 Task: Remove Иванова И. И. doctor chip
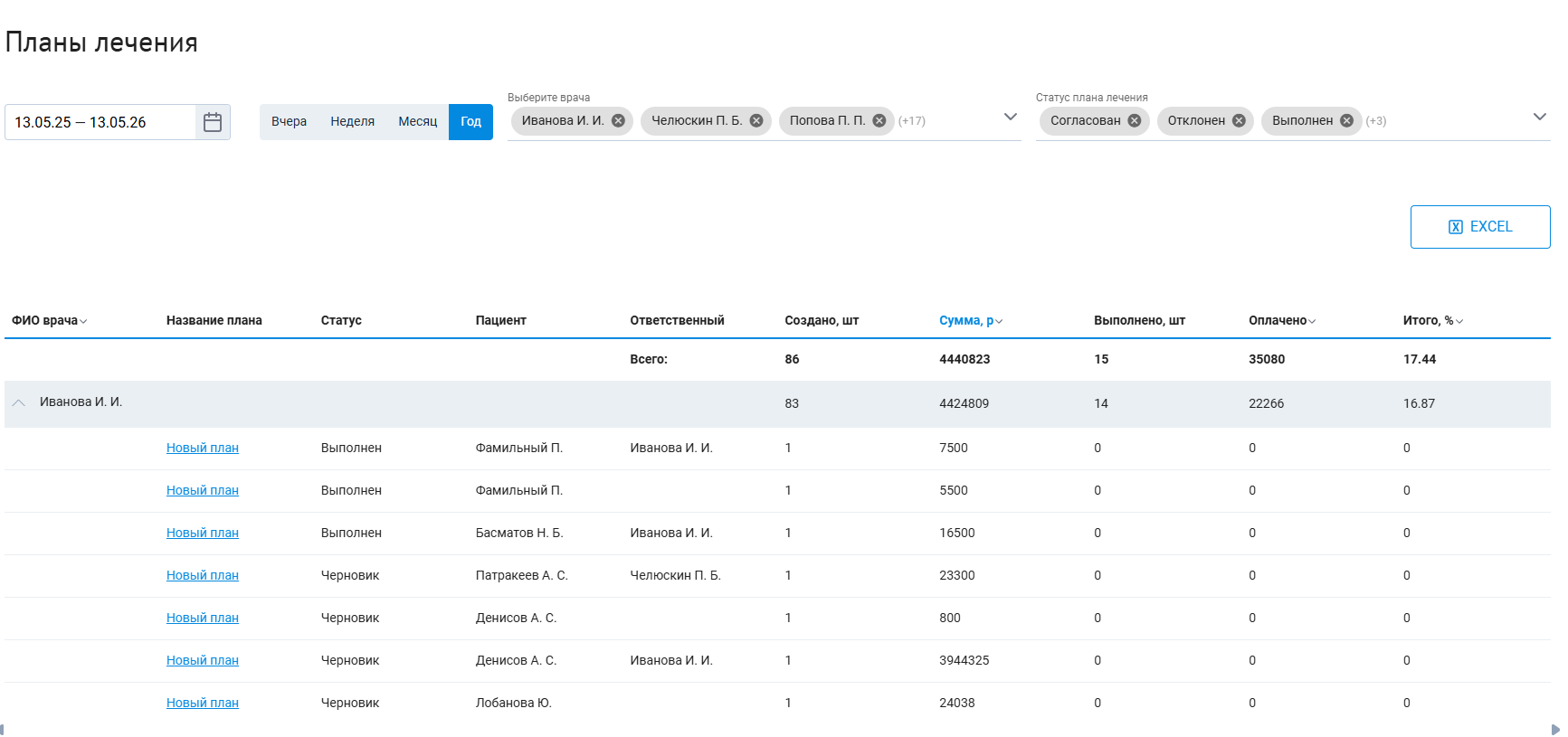[x=618, y=120]
